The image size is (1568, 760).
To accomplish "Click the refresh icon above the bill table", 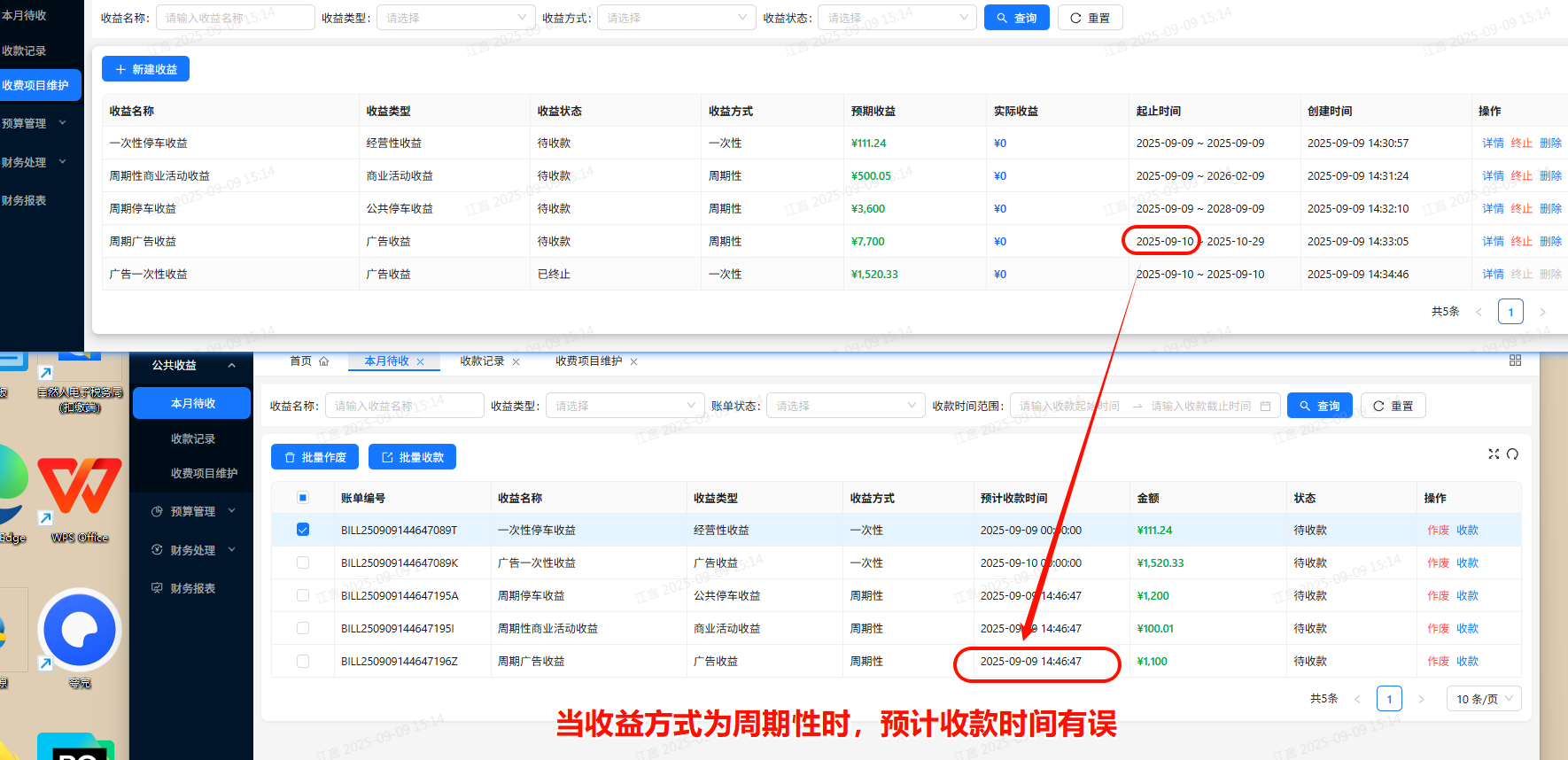I will [1512, 454].
